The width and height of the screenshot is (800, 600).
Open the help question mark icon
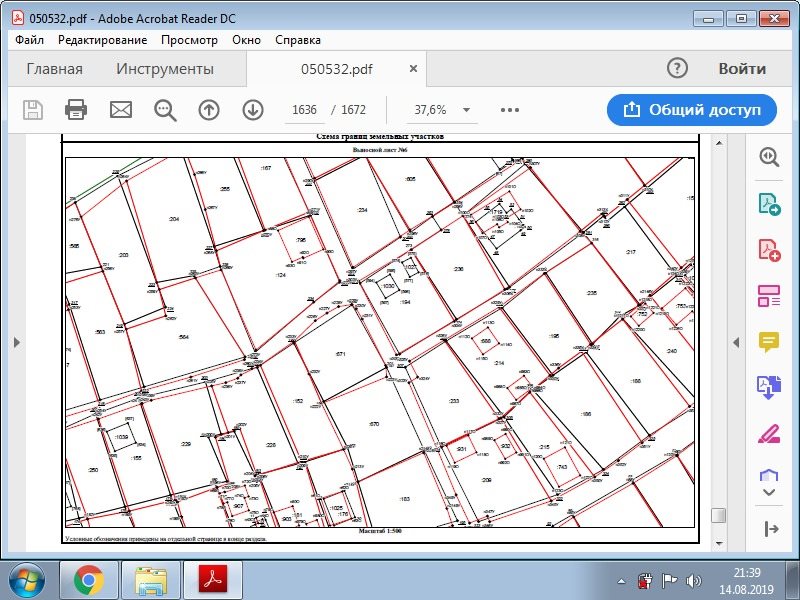[677, 69]
